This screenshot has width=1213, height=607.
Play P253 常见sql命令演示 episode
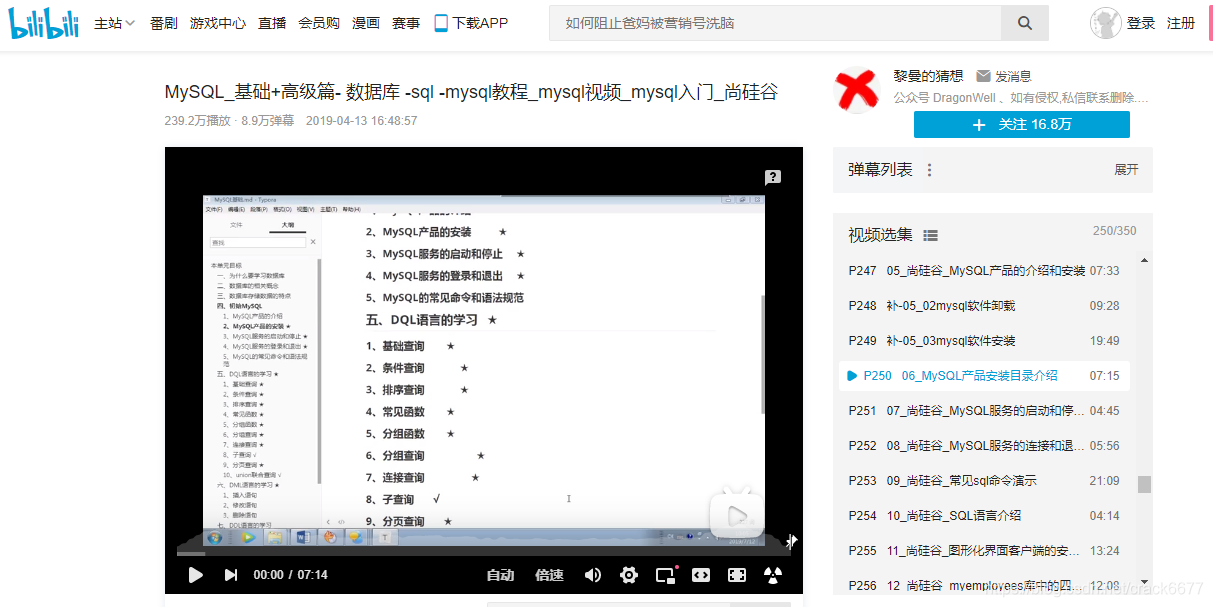pos(984,481)
